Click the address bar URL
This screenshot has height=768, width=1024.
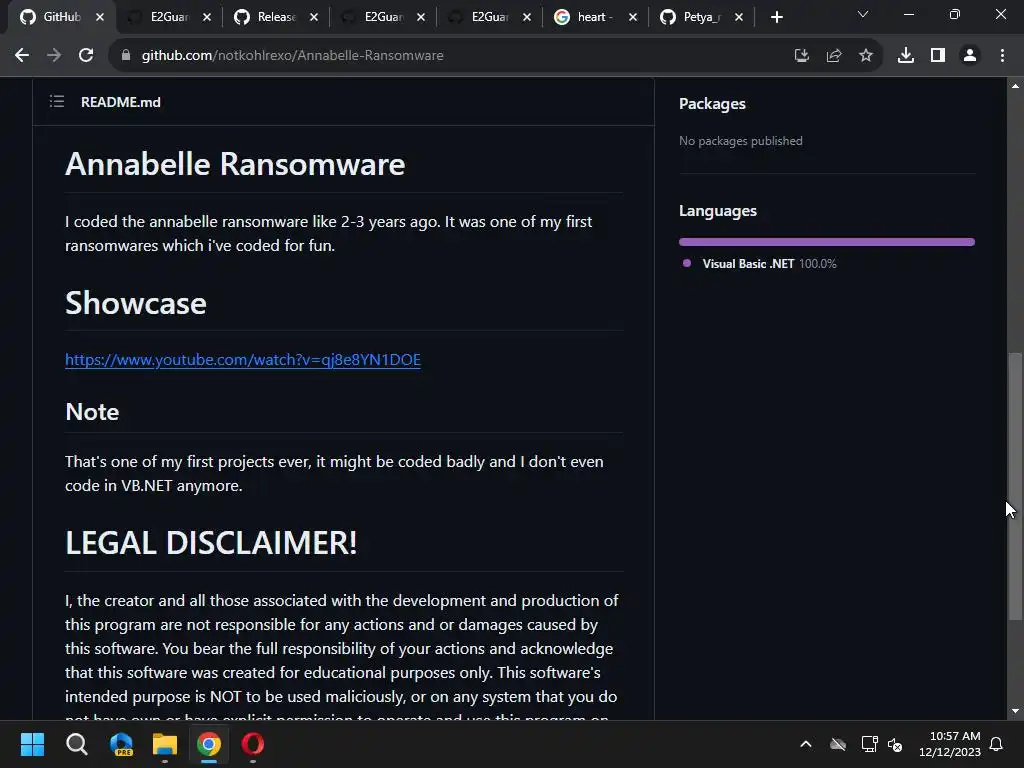point(293,56)
